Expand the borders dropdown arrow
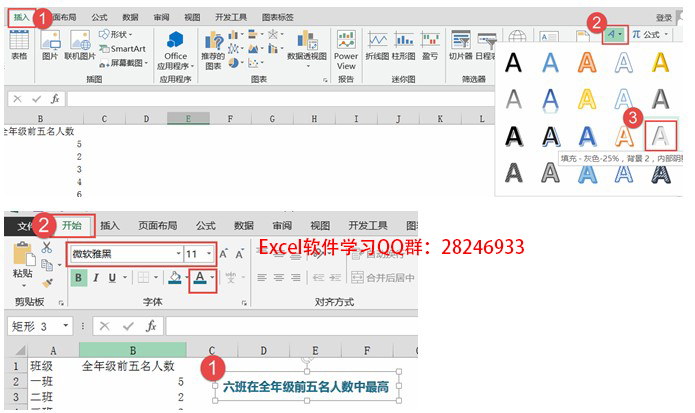 (x=156, y=278)
